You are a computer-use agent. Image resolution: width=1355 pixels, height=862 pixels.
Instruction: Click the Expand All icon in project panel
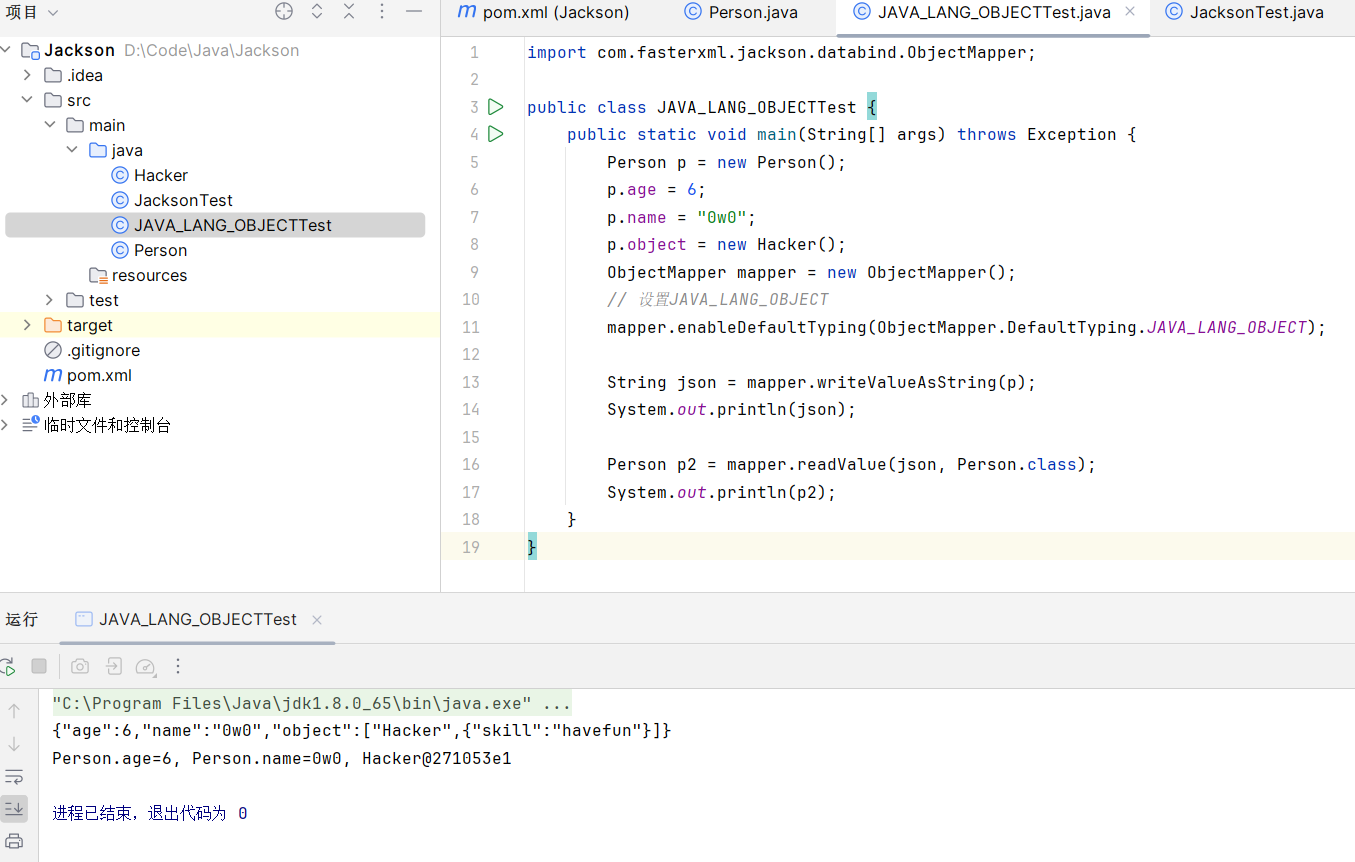click(x=317, y=12)
